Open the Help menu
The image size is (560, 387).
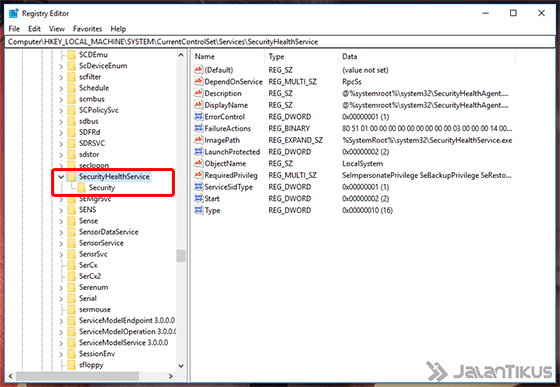point(118,29)
